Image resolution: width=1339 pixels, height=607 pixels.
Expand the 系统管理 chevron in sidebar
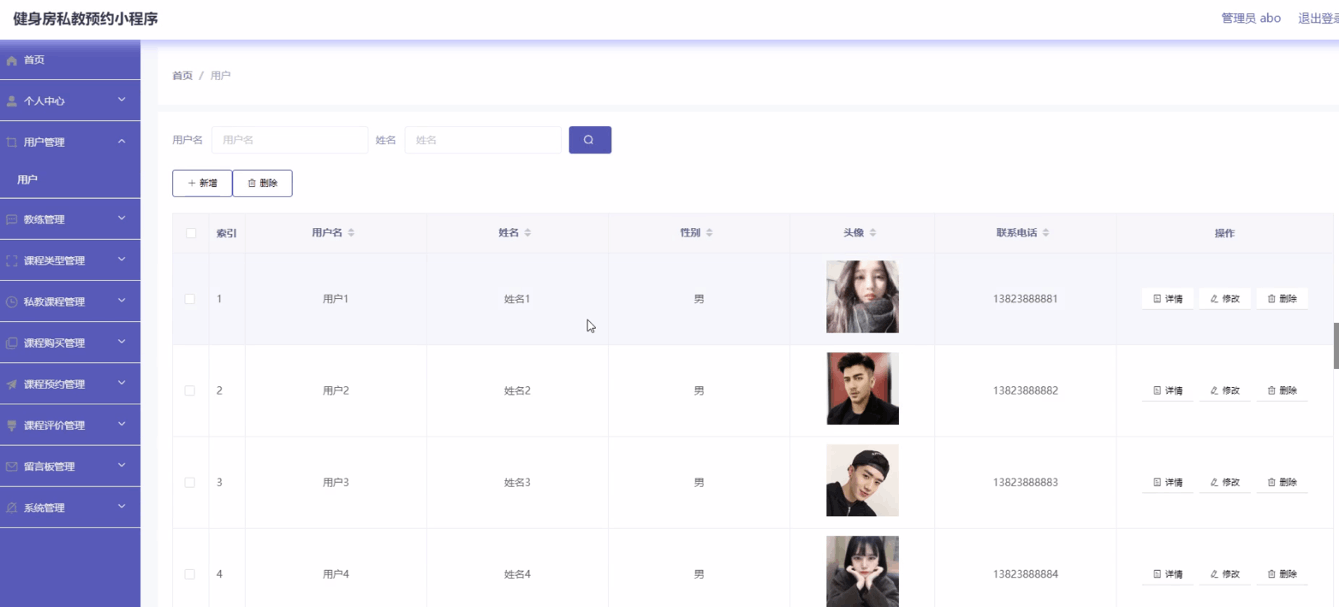(121, 507)
